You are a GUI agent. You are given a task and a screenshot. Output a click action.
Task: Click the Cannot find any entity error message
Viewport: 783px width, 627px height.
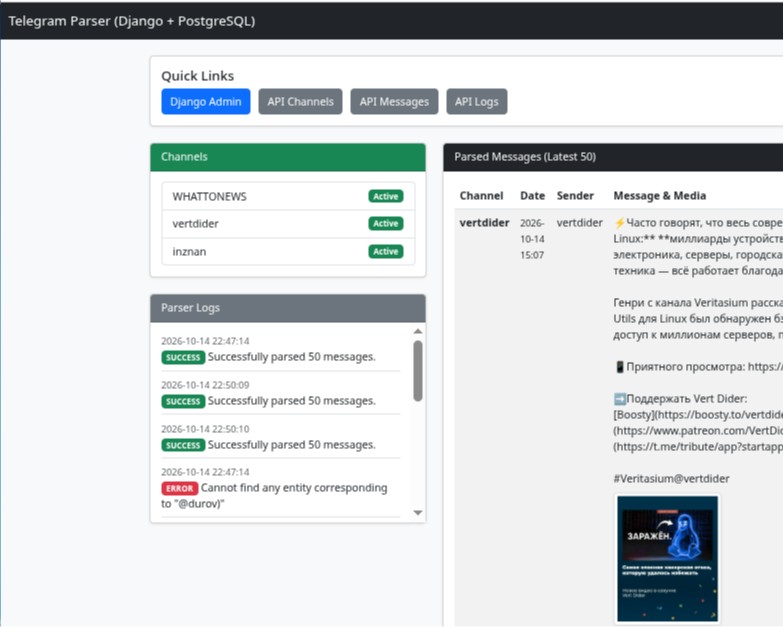pyautogui.click(x=274, y=496)
